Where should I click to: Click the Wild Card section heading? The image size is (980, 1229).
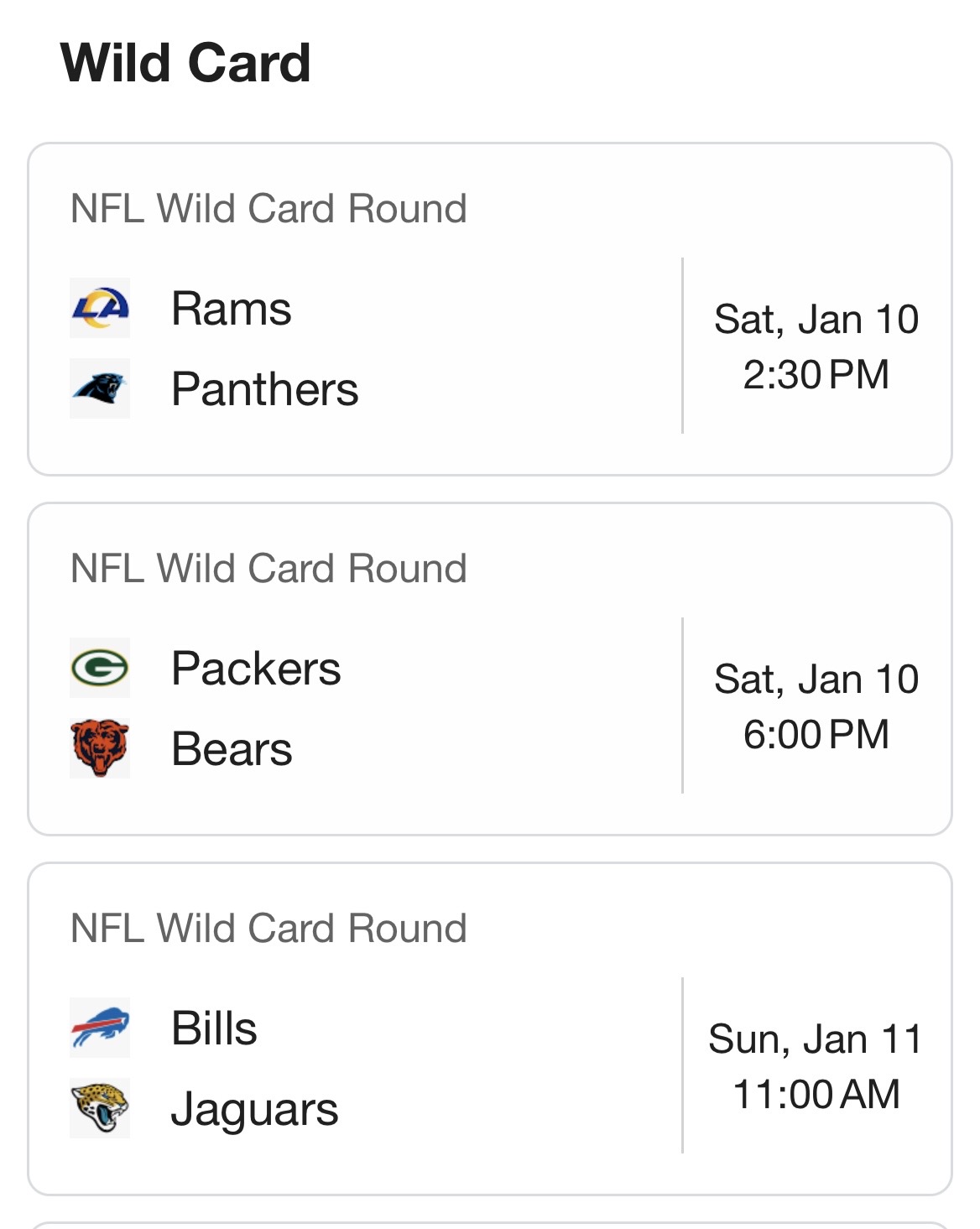point(185,63)
